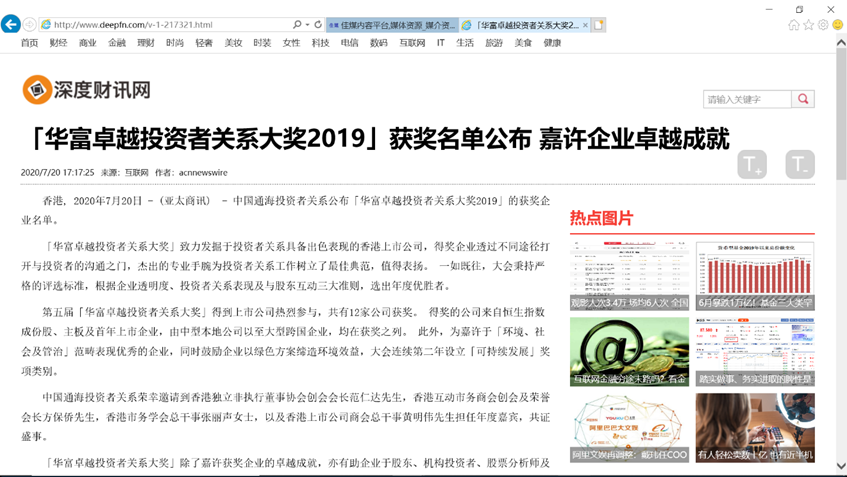The image size is (847, 477).
Task: Switch to the 佳媒内容平台 tab
Action: point(392,25)
